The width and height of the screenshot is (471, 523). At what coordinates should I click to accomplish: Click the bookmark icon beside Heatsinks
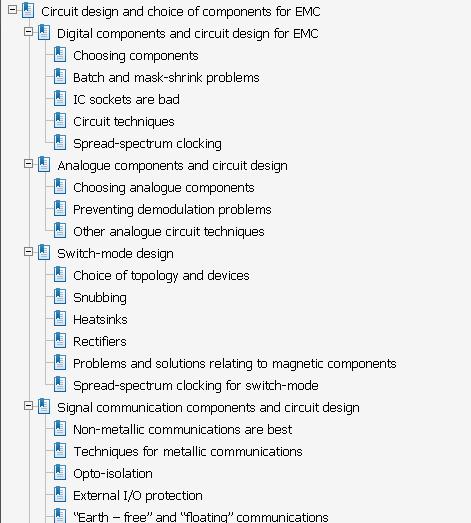(60, 319)
